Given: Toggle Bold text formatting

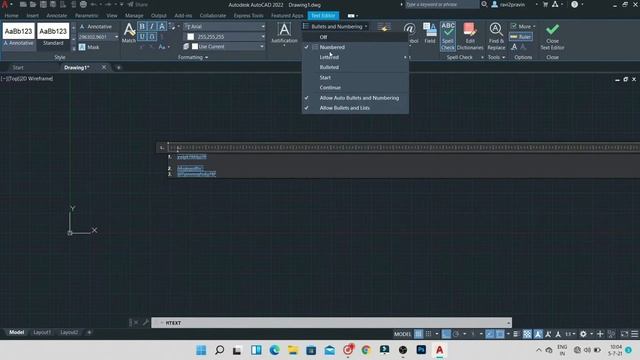Looking at the screenshot, I should click(142, 27).
